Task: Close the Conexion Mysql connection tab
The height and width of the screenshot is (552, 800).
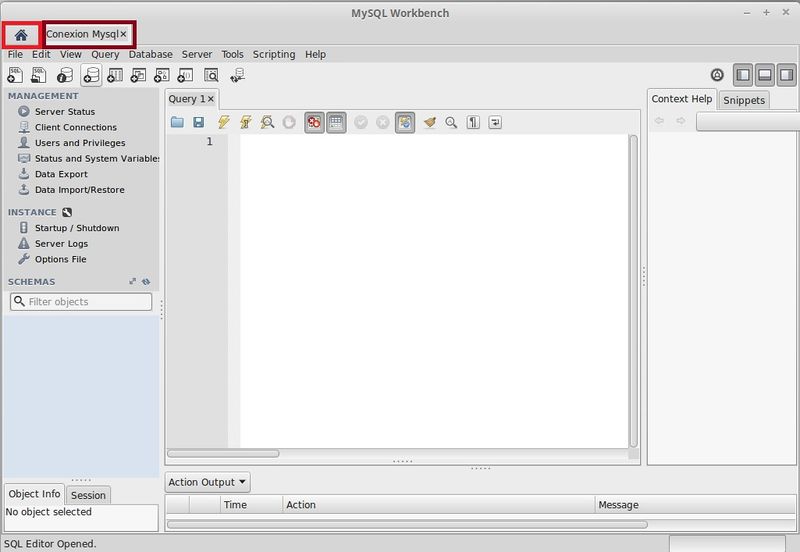Action: coord(123,34)
